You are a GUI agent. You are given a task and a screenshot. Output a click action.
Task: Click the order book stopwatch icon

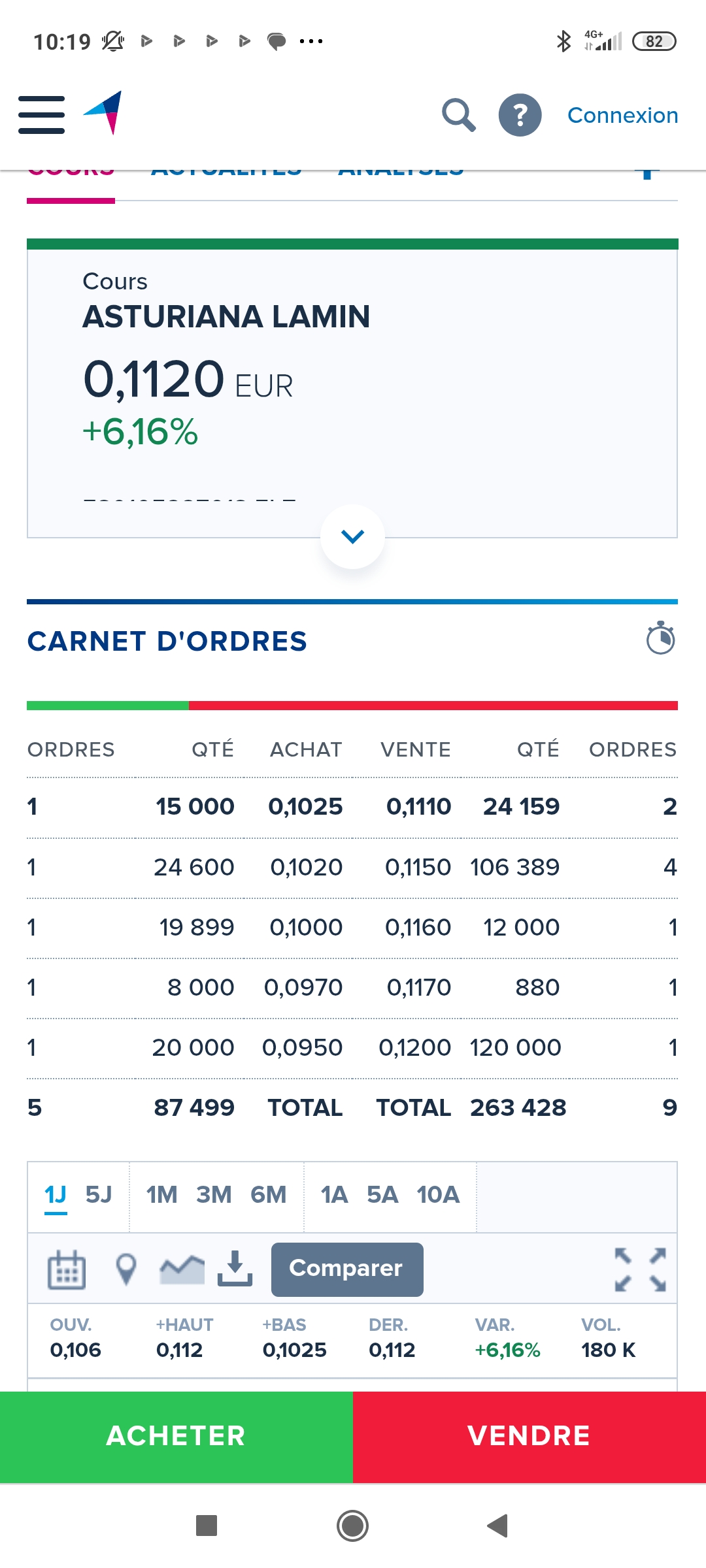(660, 638)
